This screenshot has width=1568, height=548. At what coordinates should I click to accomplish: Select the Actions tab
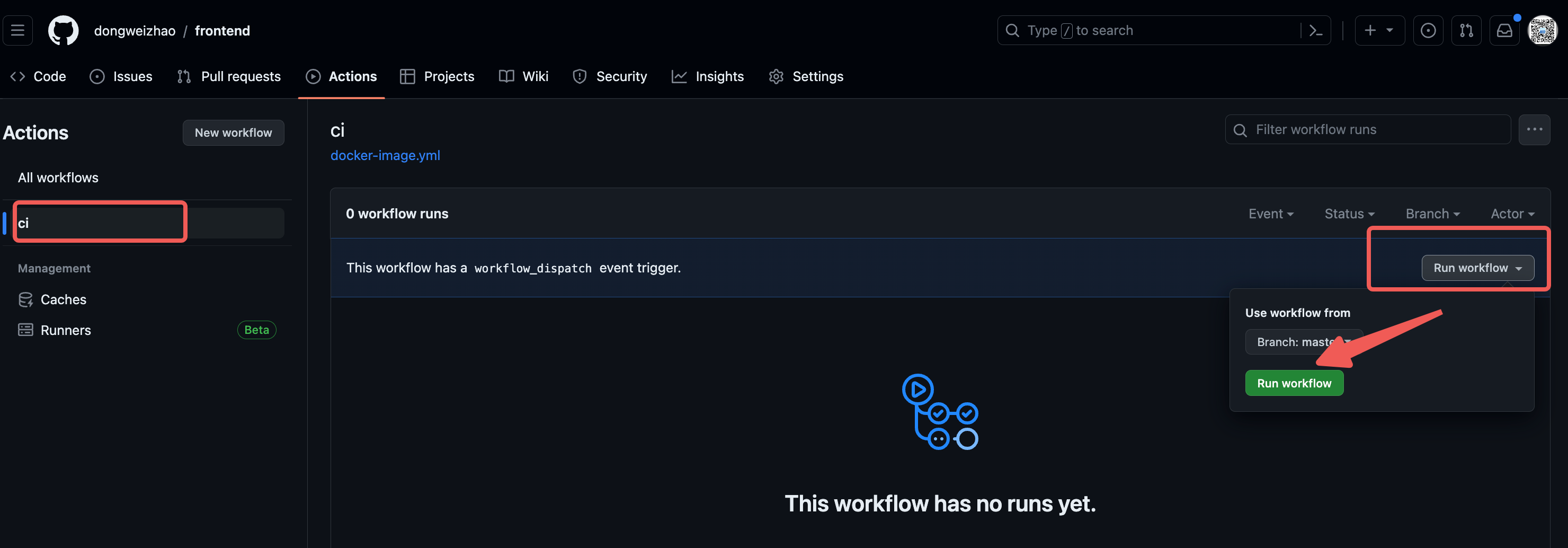(342, 76)
